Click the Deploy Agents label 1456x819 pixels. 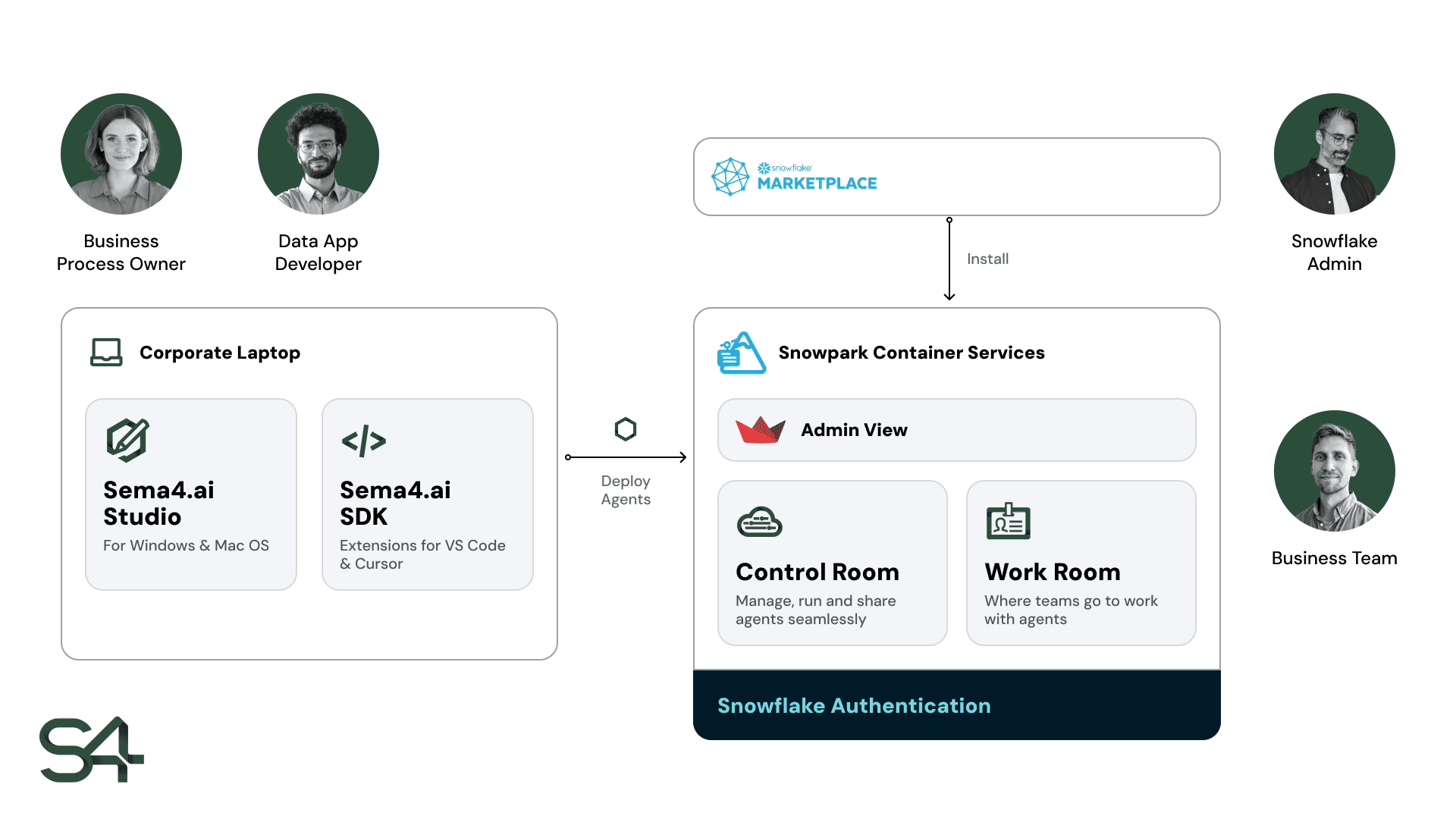pos(626,490)
